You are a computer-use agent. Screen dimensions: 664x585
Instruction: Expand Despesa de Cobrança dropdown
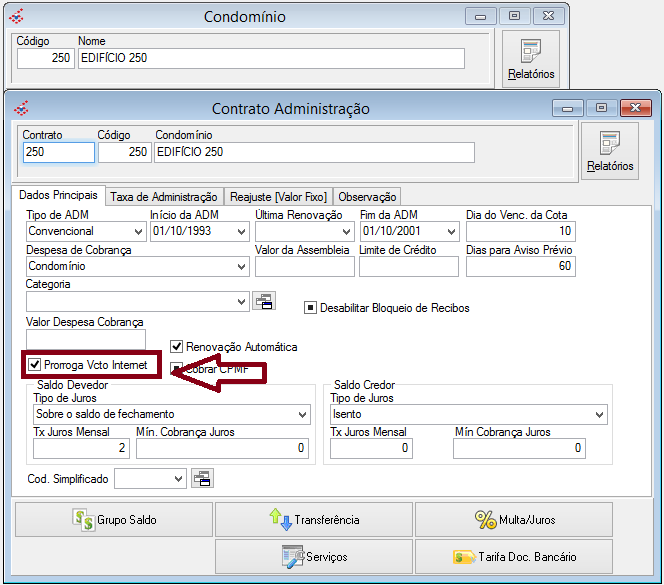pyautogui.click(x=241, y=267)
